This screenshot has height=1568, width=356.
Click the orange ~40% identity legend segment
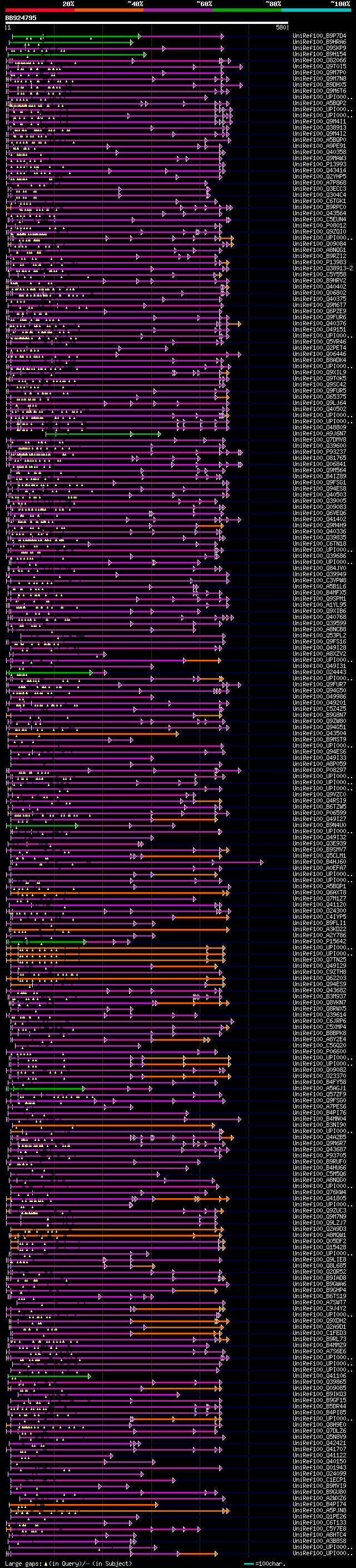(x=109, y=10)
